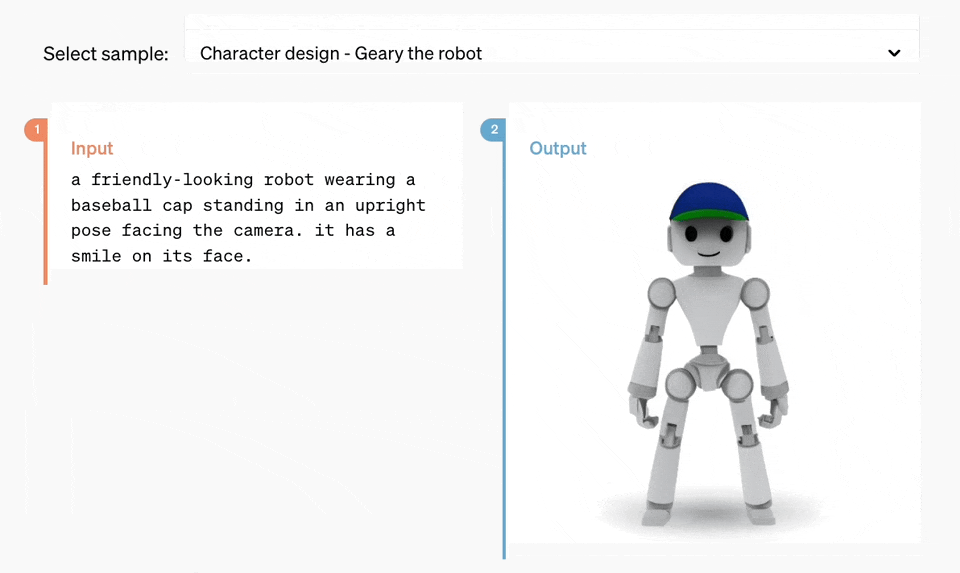This screenshot has width=960, height=573.
Task: Click the friendly-looking robot prompt text
Action: click(248, 218)
